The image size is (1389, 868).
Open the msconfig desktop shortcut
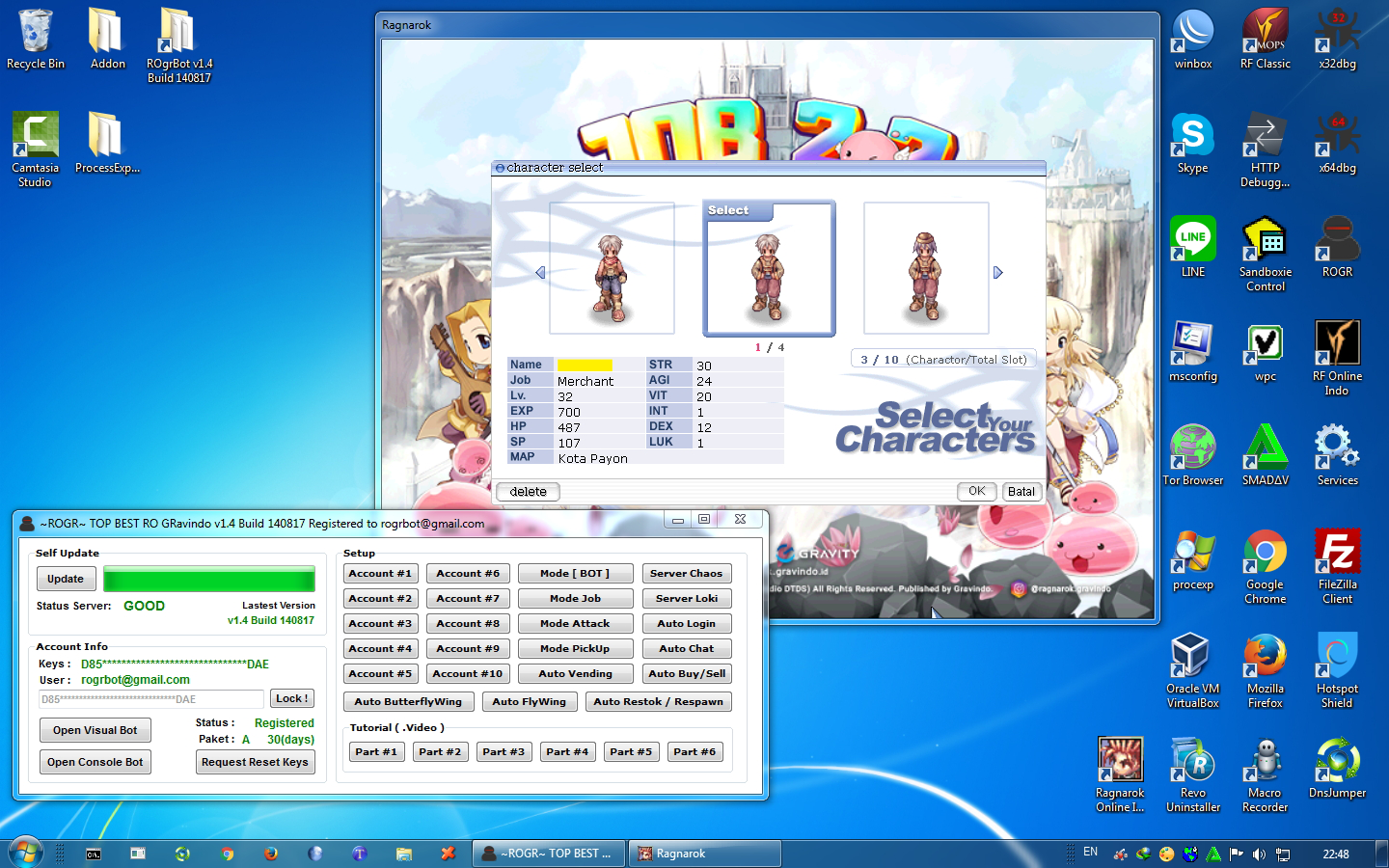1193,352
